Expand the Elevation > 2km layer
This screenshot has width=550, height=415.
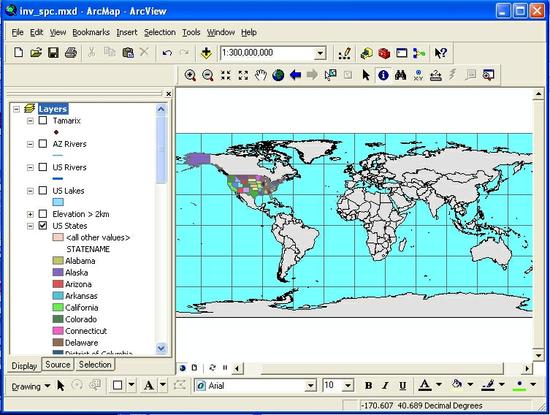click(31, 214)
